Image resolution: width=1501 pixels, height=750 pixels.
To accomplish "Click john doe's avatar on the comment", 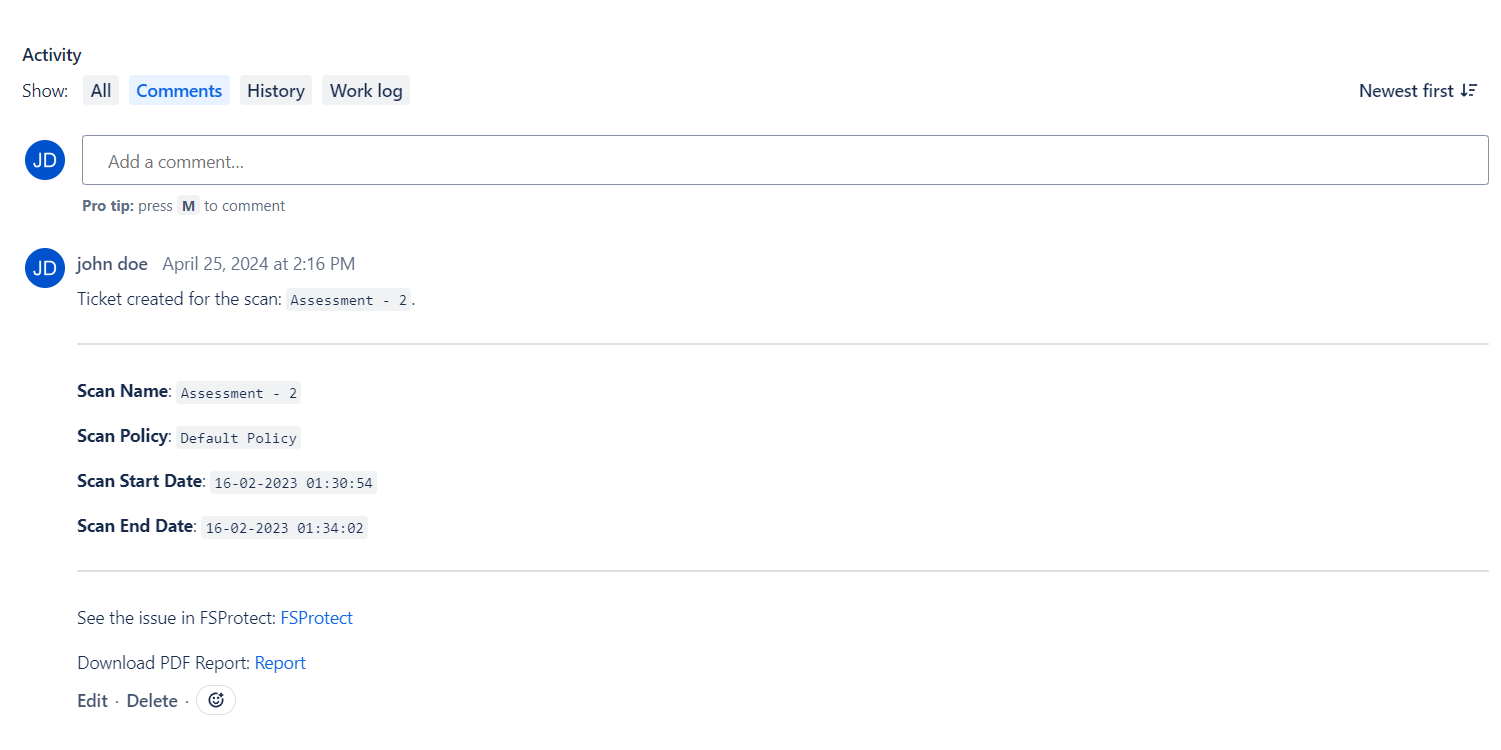I will click(x=45, y=268).
